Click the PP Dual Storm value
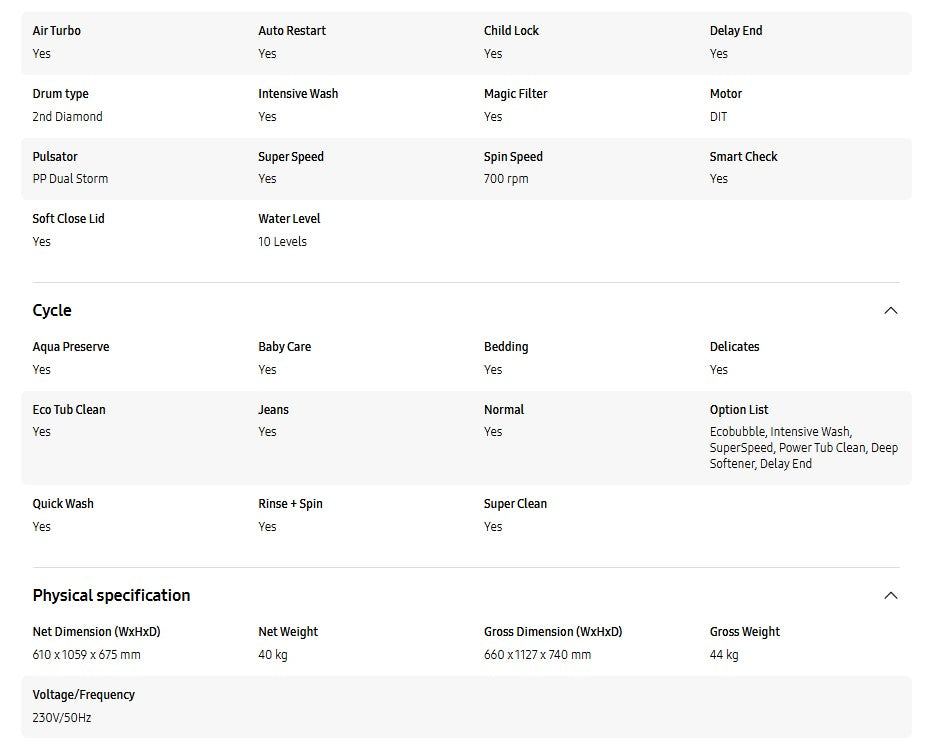Screen dimensions: 940x751 pyautogui.click(x=70, y=179)
